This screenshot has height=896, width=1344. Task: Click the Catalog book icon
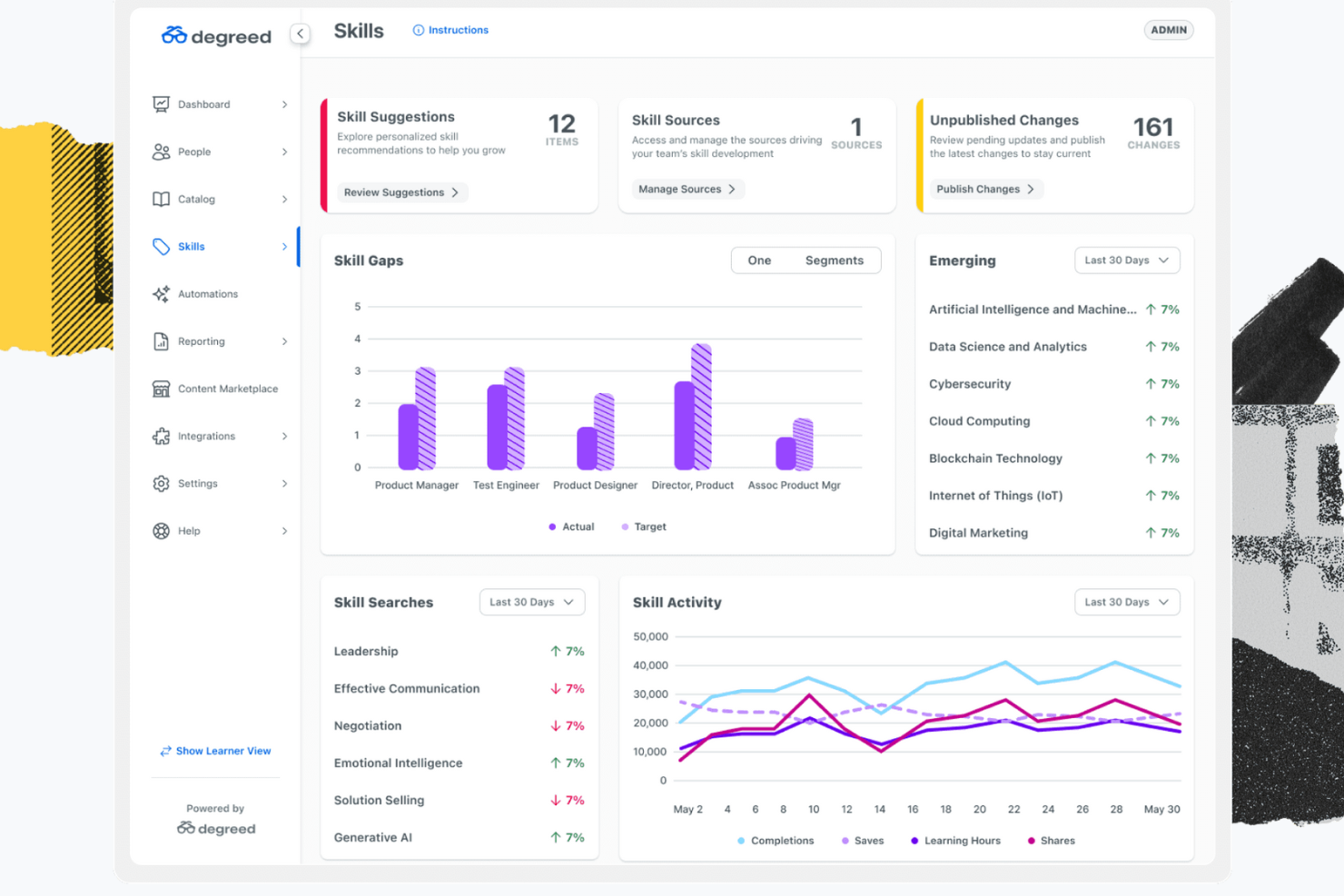click(x=160, y=199)
